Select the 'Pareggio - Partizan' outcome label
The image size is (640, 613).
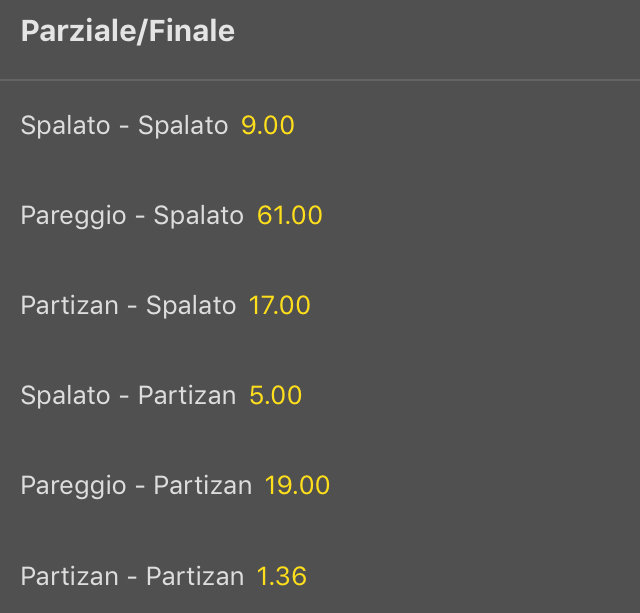click(136, 486)
